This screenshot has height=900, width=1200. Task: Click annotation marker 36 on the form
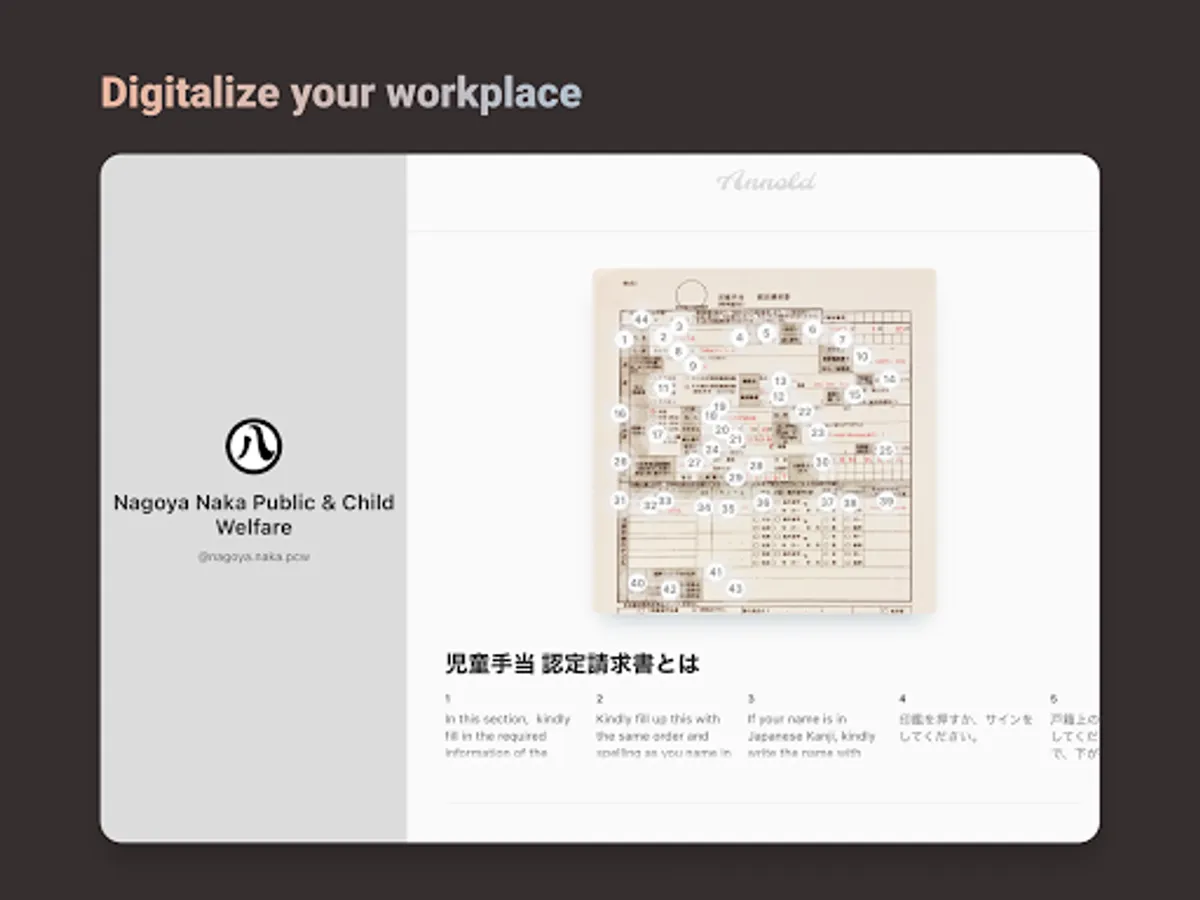click(763, 503)
